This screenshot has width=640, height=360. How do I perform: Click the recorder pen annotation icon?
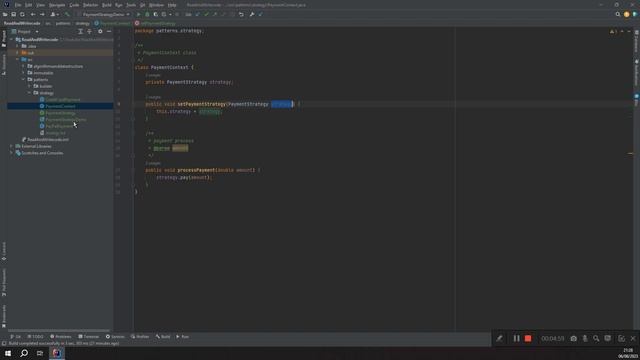pos(499,338)
